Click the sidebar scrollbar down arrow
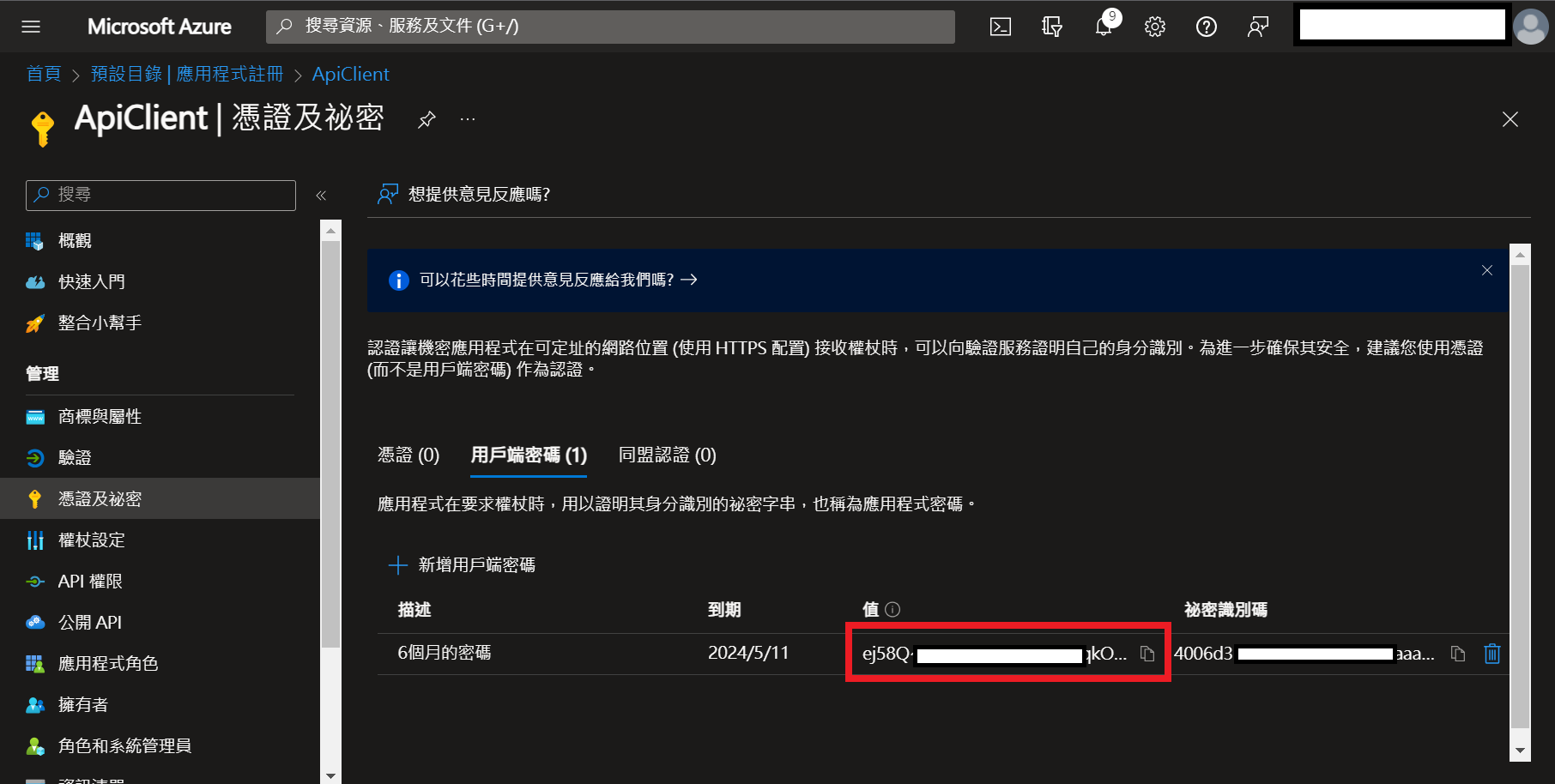The width and height of the screenshot is (1555, 784). (331, 775)
